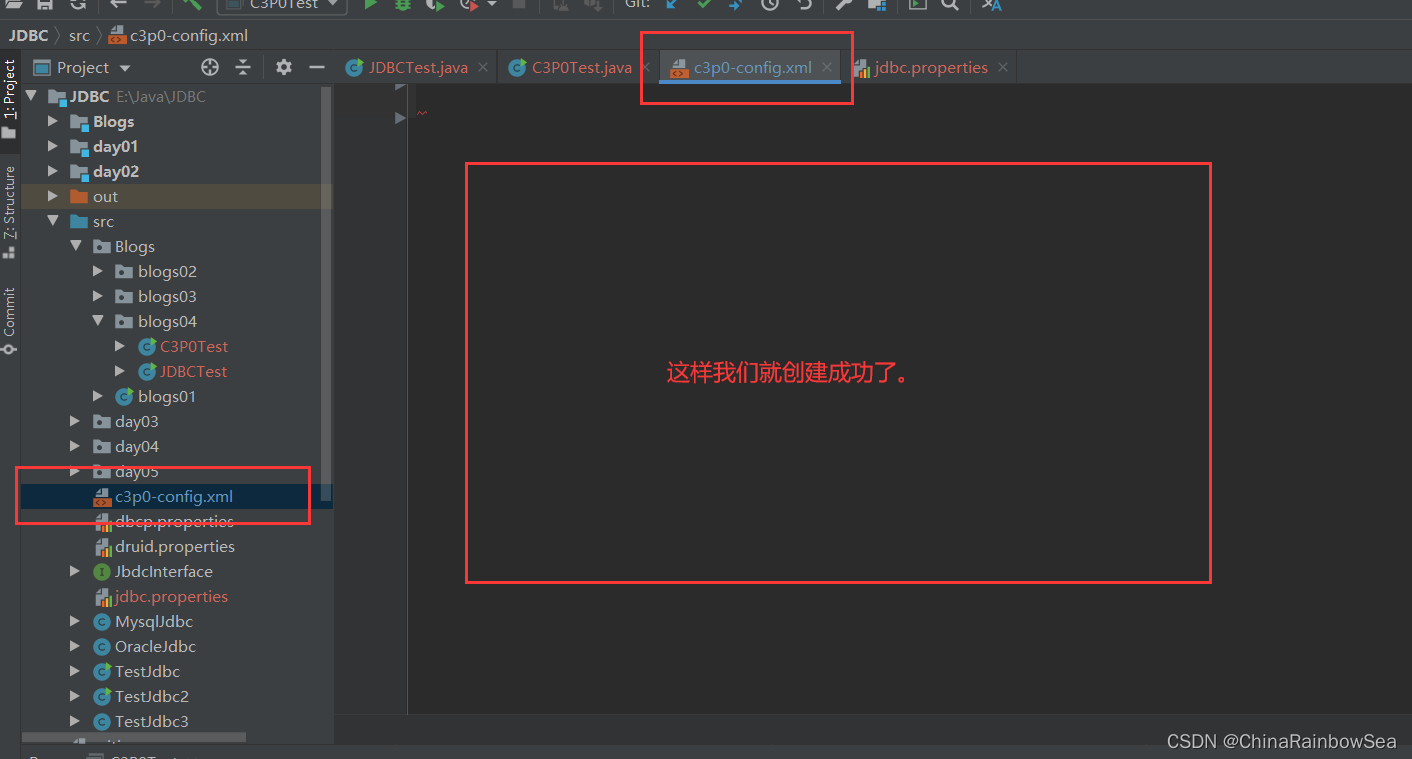Push commits with the Git push arrow
Screen dimensions: 1412x759
click(736, 4)
